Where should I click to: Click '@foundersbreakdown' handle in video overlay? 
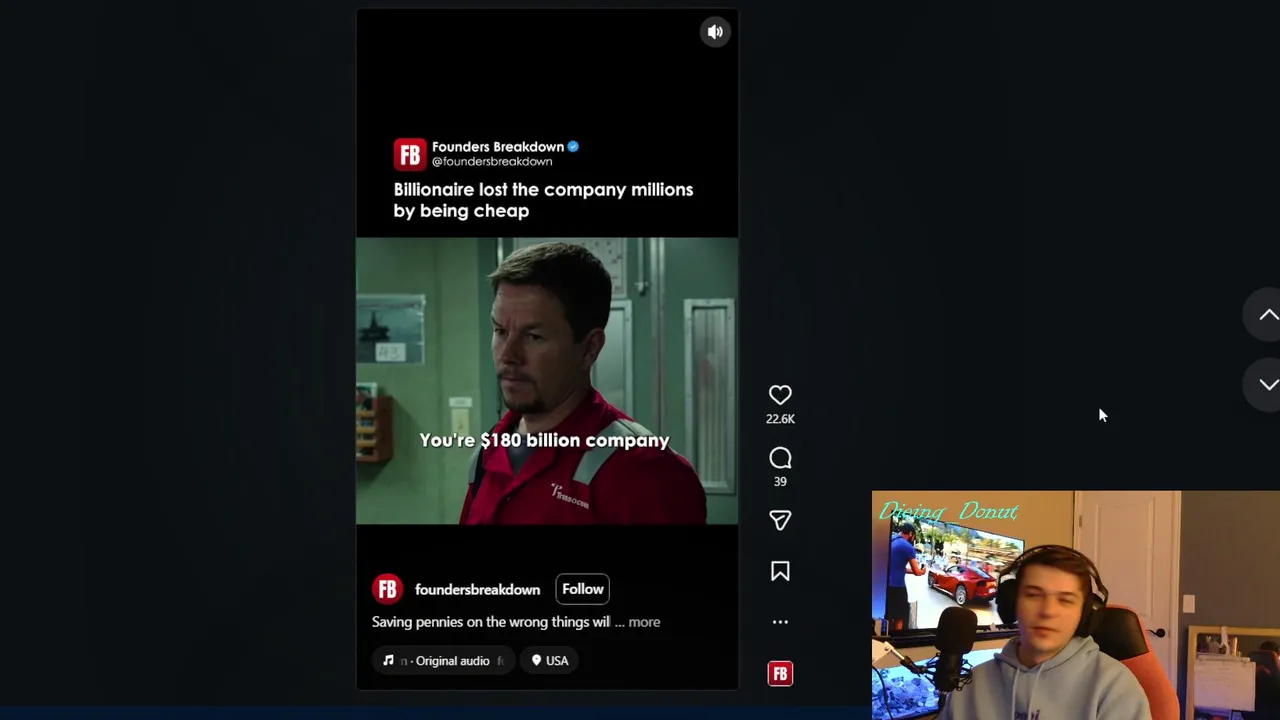coord(492,161)
